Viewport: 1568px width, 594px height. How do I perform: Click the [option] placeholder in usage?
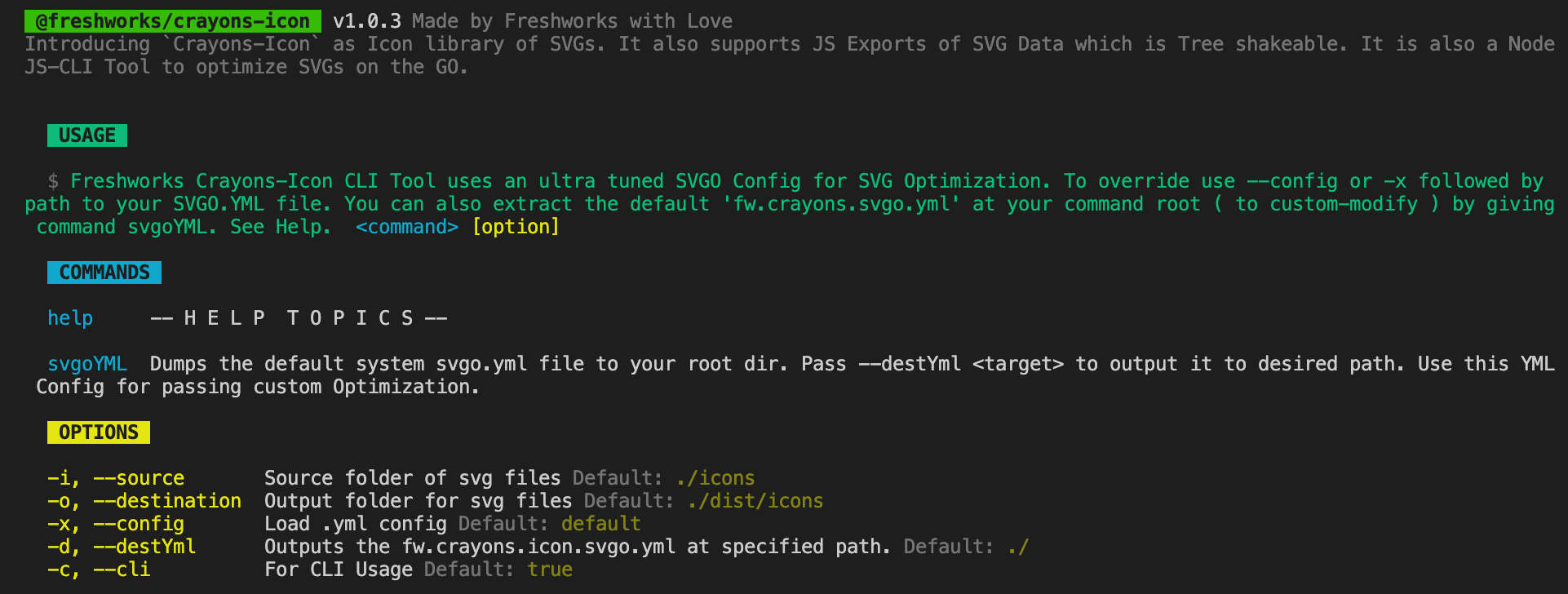click(x=516, y=226)
